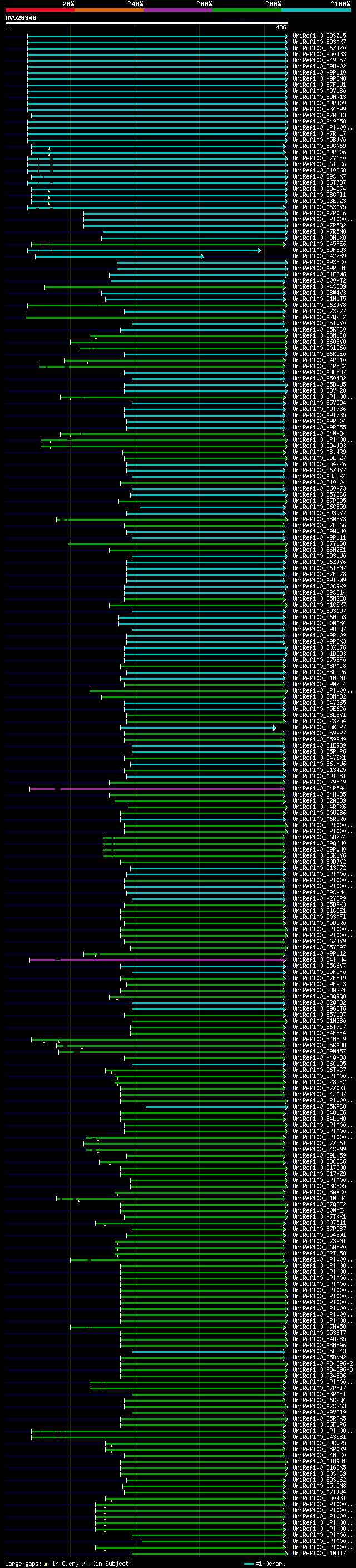Image resolution: width=356 pixels, height=1568 pixels.
Task: Open hit UniRef100_A9PL10
Action: point(319,72)
